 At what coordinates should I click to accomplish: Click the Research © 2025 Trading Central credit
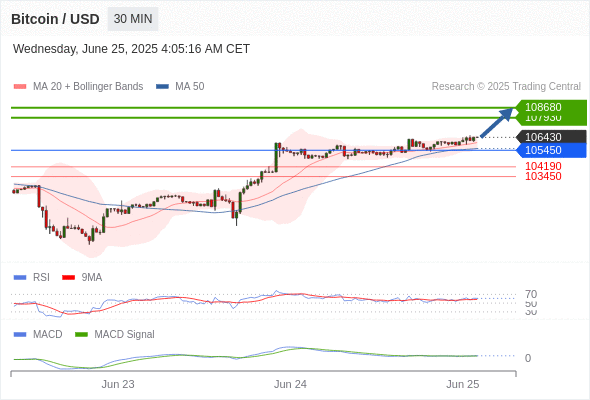coord(506,87)
